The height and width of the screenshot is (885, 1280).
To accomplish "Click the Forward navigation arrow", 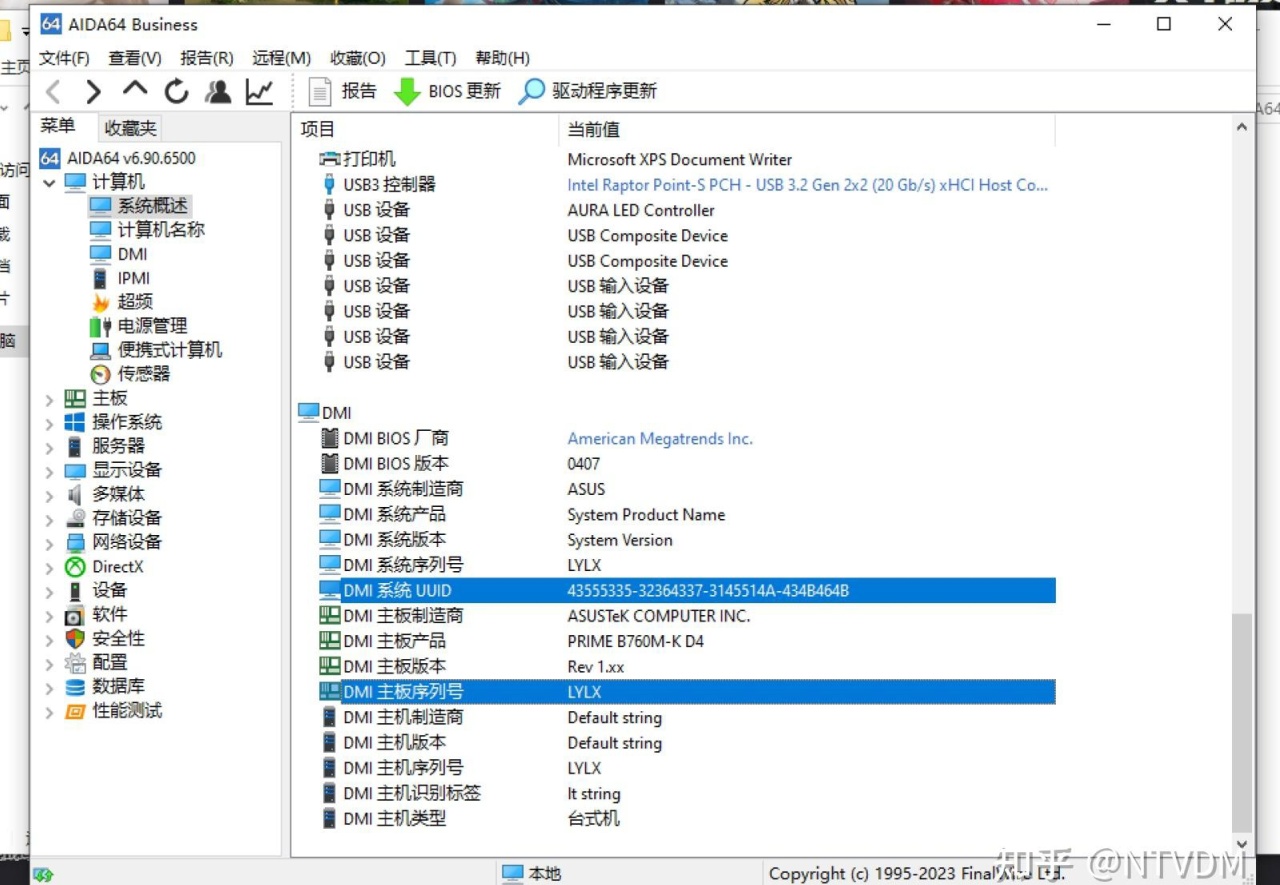I will click(93, 92).
